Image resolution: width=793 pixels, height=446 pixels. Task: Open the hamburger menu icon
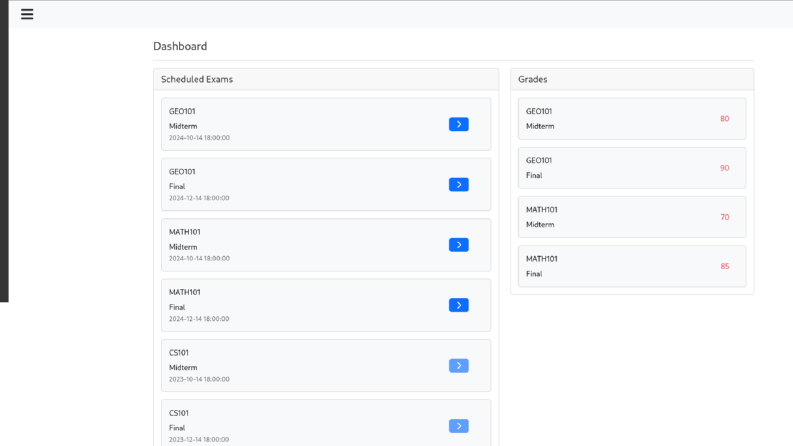[27, 14]
